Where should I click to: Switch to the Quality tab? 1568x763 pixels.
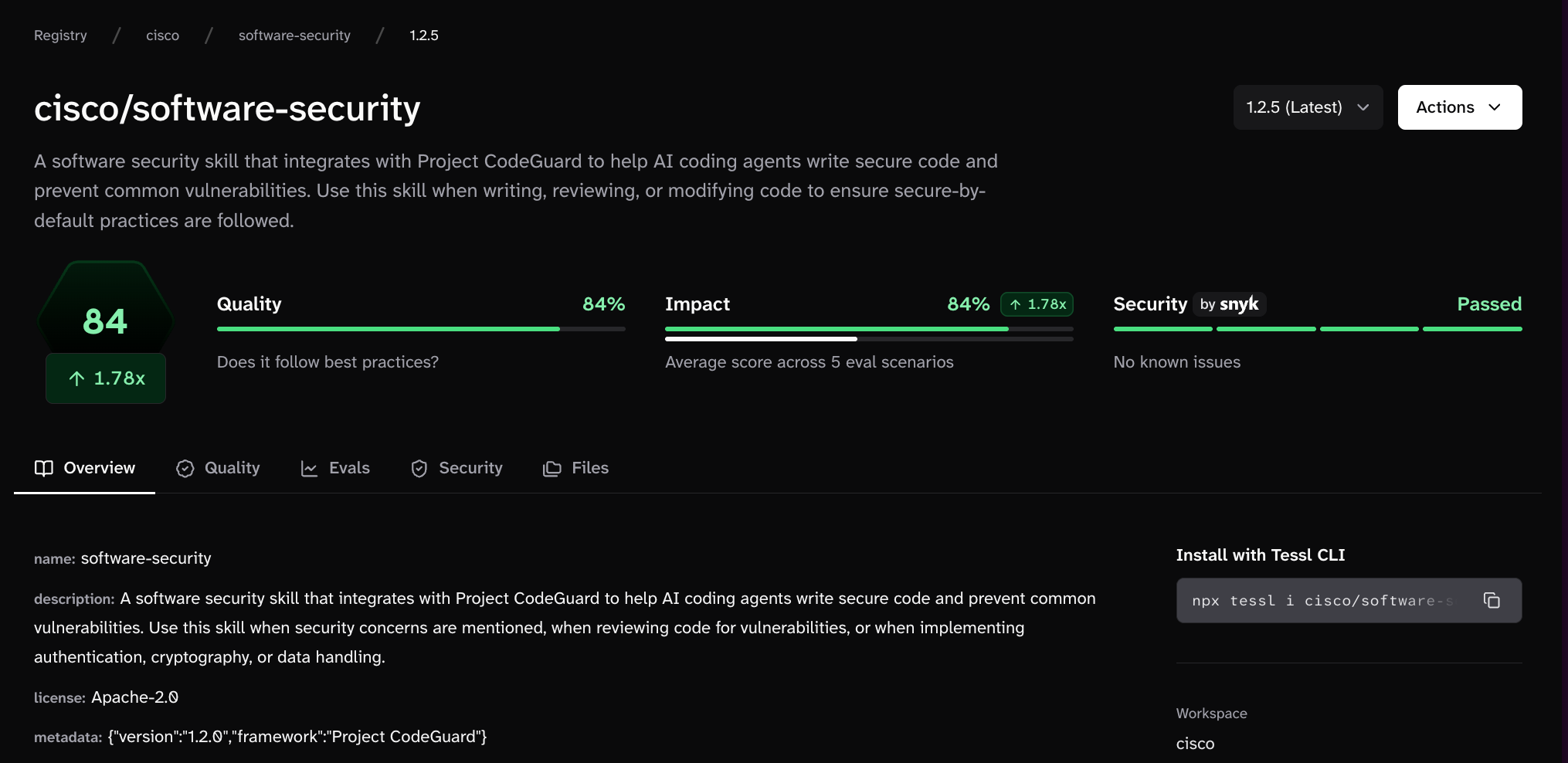(218, 468)
